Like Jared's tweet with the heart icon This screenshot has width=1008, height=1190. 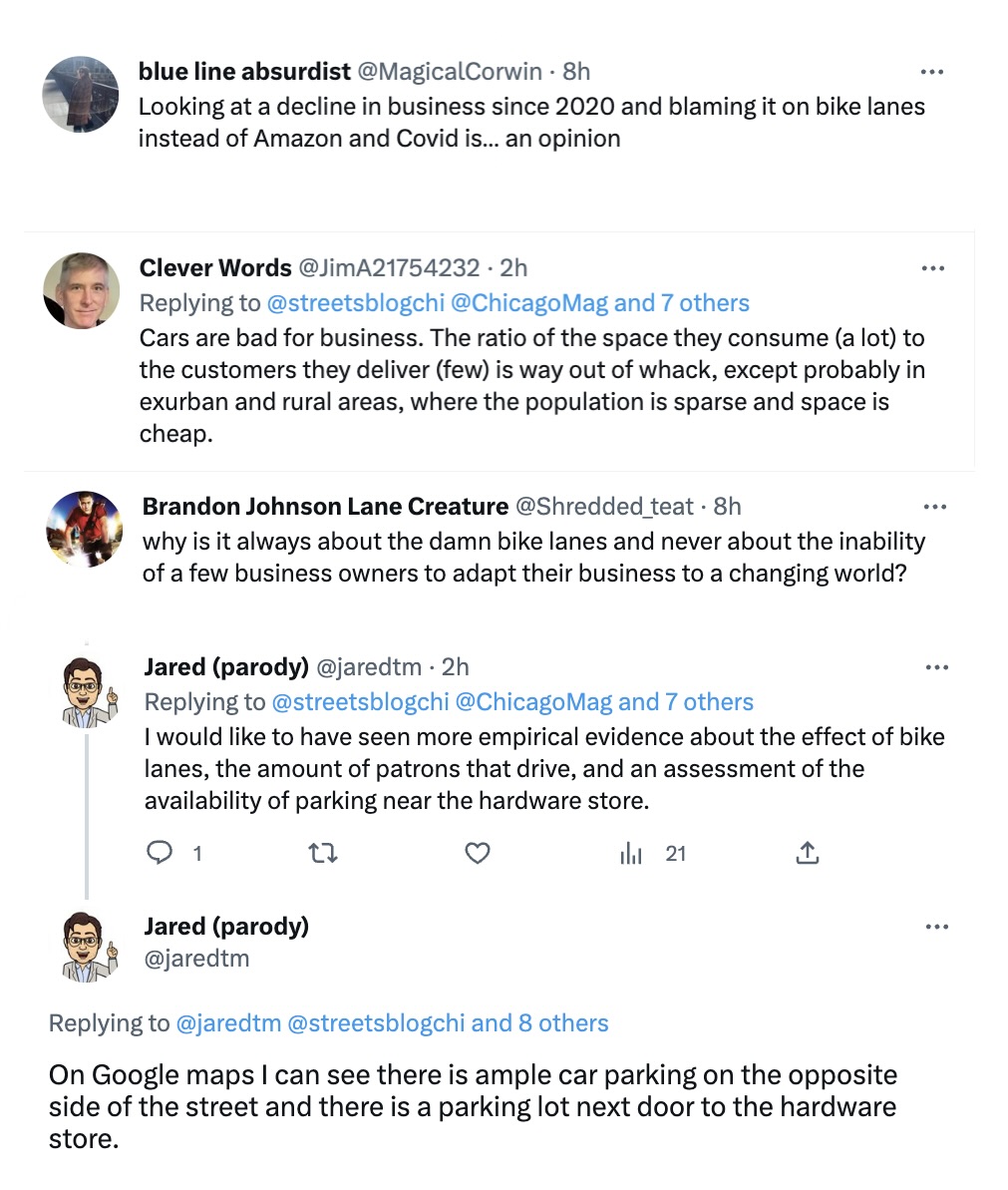[x=478, y=853]
